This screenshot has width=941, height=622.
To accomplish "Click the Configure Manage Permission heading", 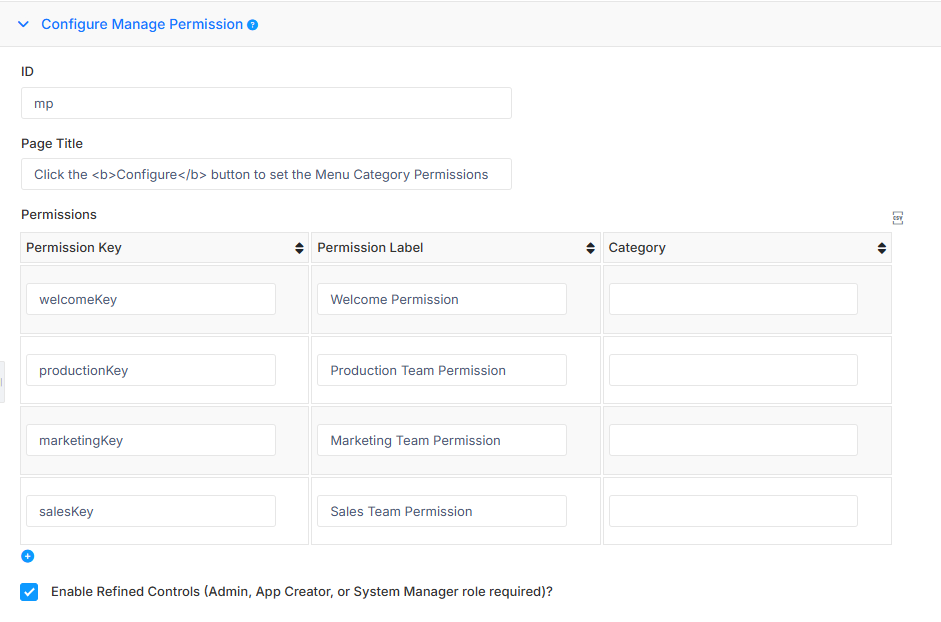I will (x=142, y=24).
